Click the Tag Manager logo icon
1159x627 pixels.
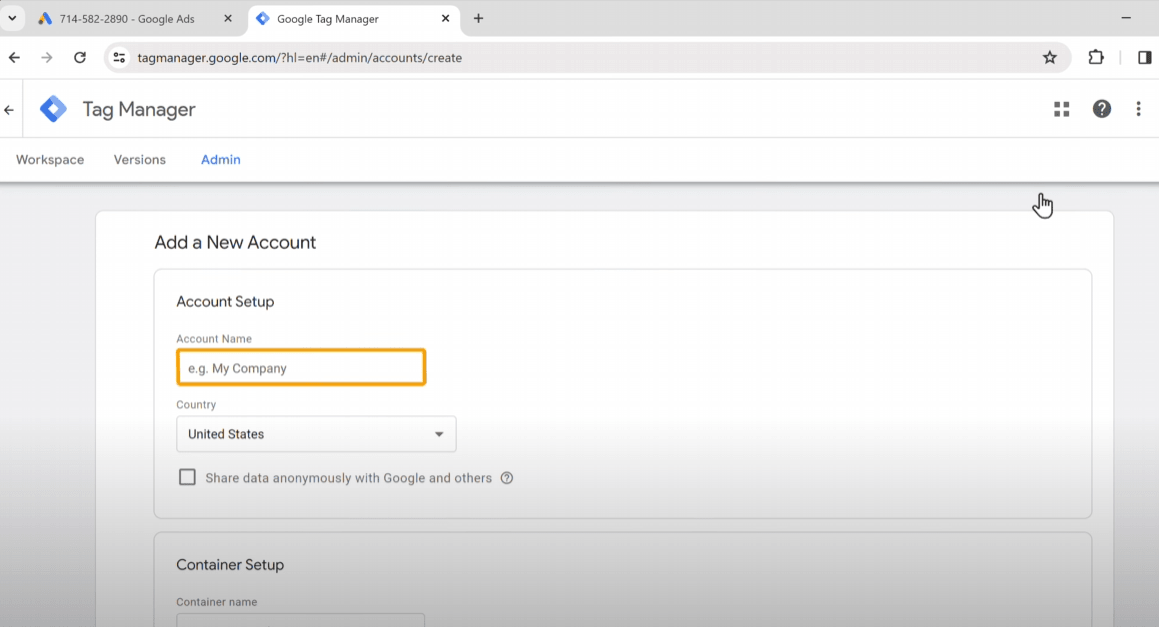point(53,110)
